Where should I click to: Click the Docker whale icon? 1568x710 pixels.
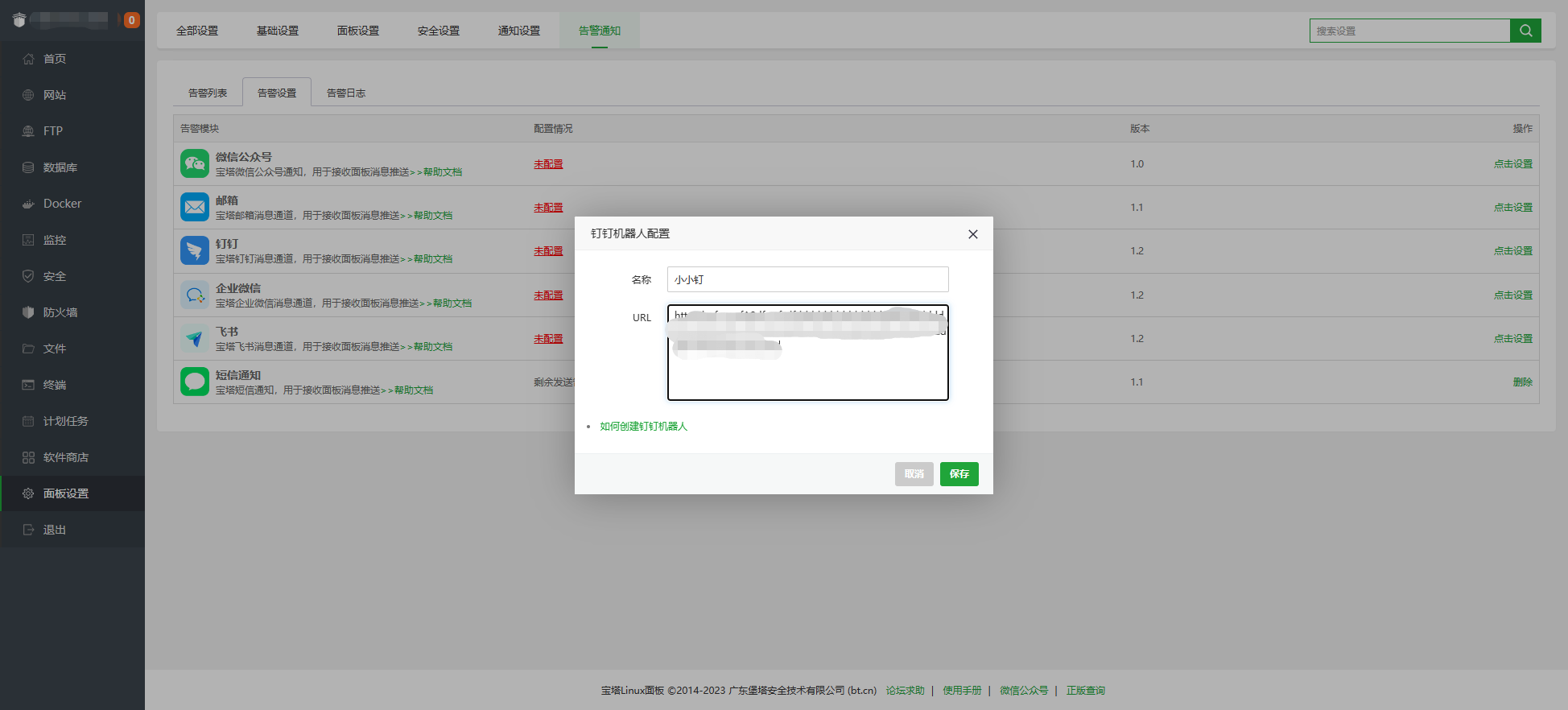pos(28,204)
